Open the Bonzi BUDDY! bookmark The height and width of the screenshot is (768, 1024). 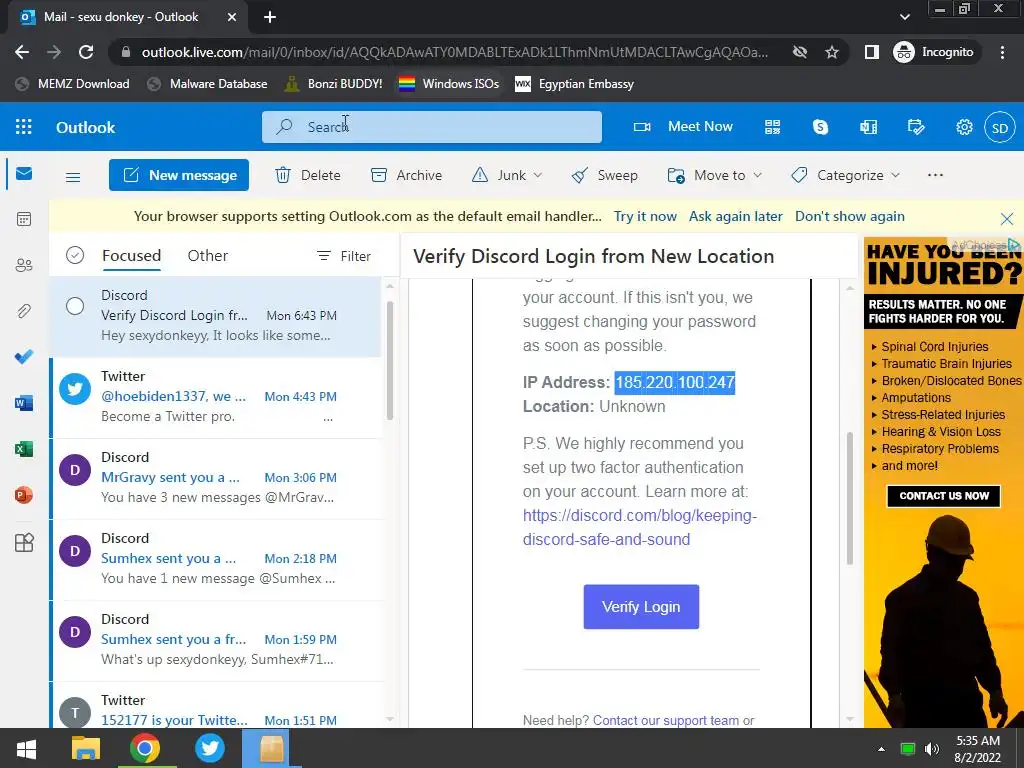tap(334, 84)
